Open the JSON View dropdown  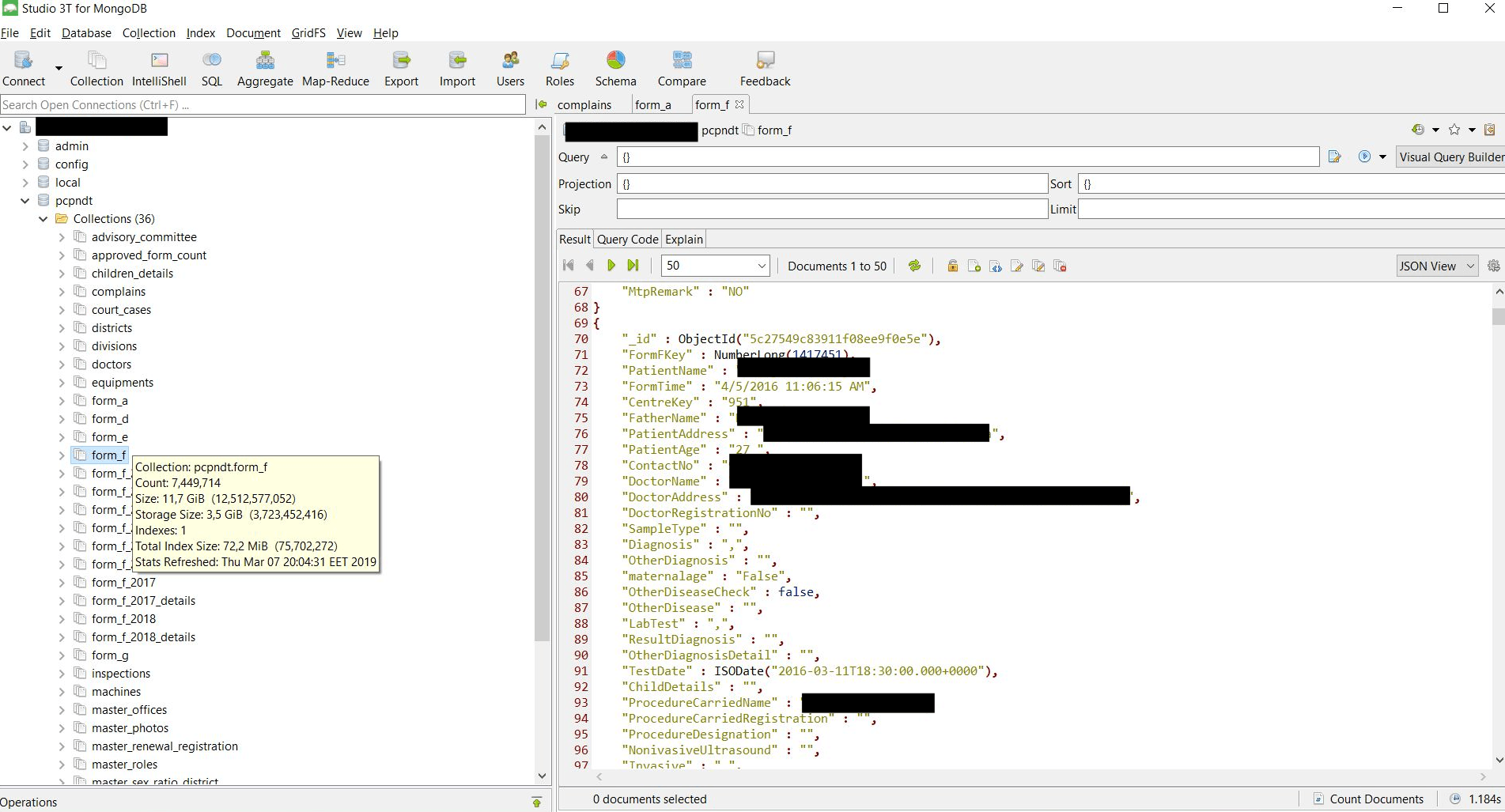click(1436, 266)
